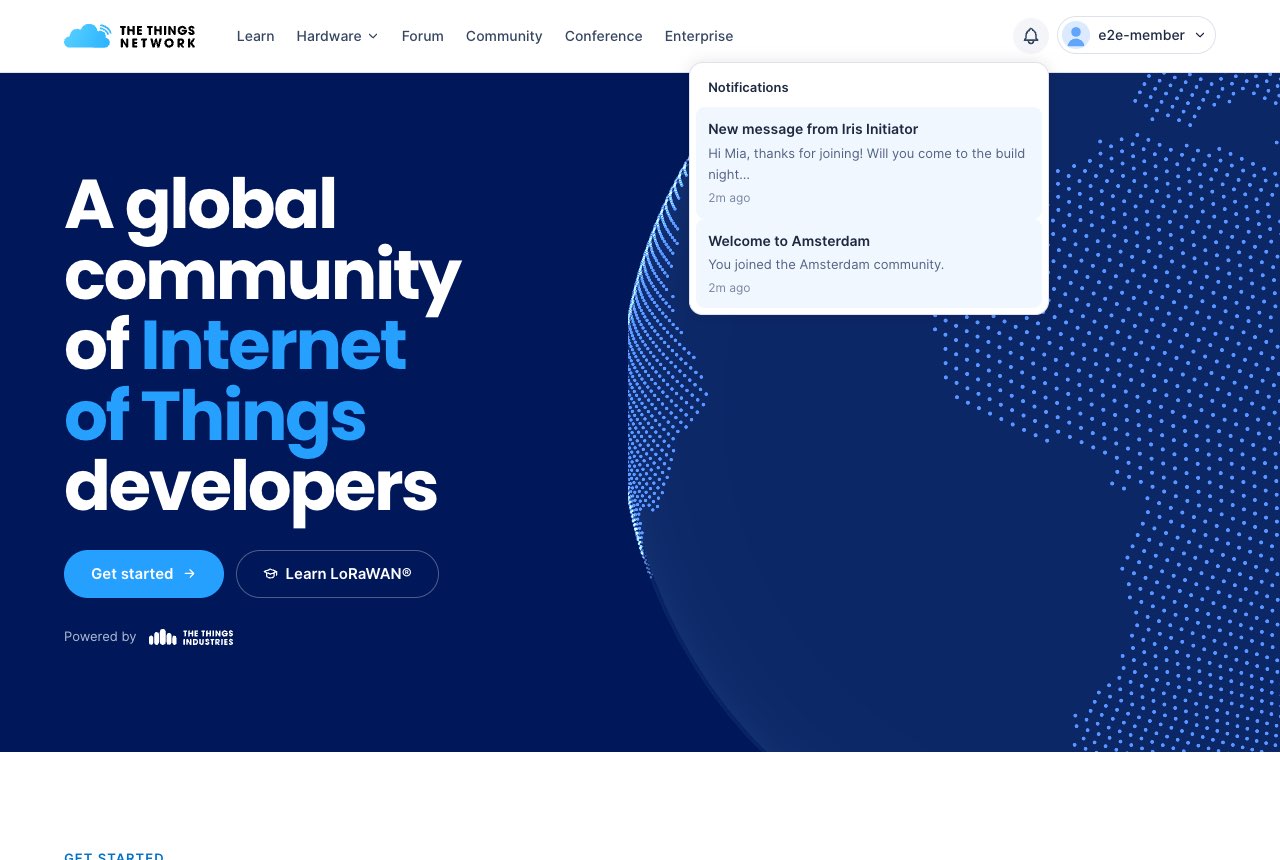Open the Conference nav link
The height and width of the screenshot is (860, 1280).
(603, 36)
